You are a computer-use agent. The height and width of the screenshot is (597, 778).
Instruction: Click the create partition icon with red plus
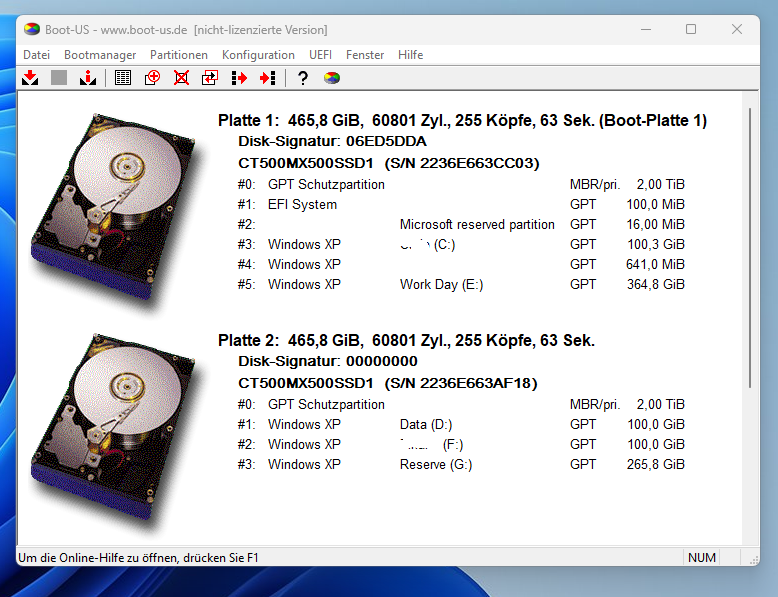(x=152, y=78)
